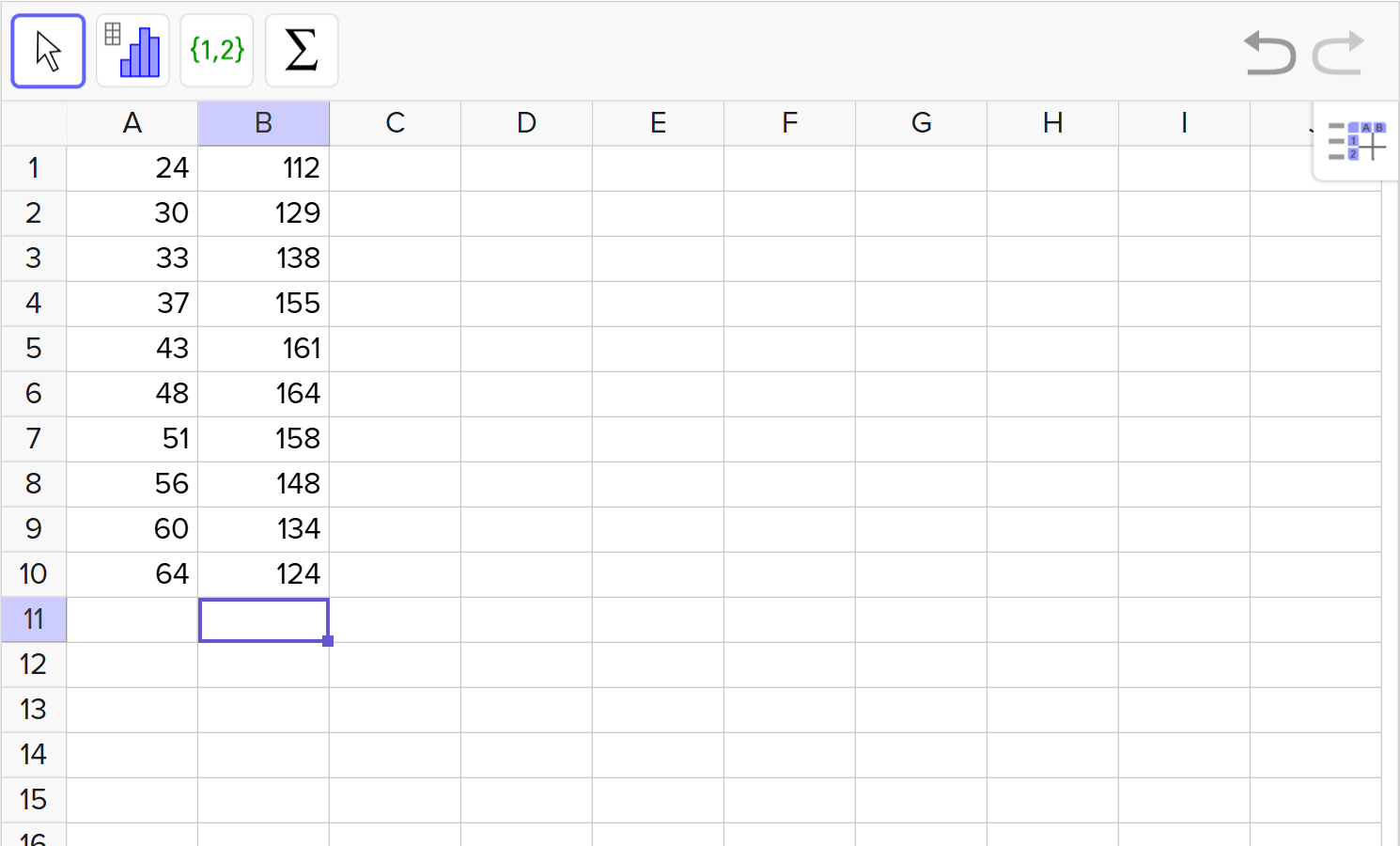Screen dimensions: 1400x846
Task: Select row 3 header
Action: click(34, 258)
